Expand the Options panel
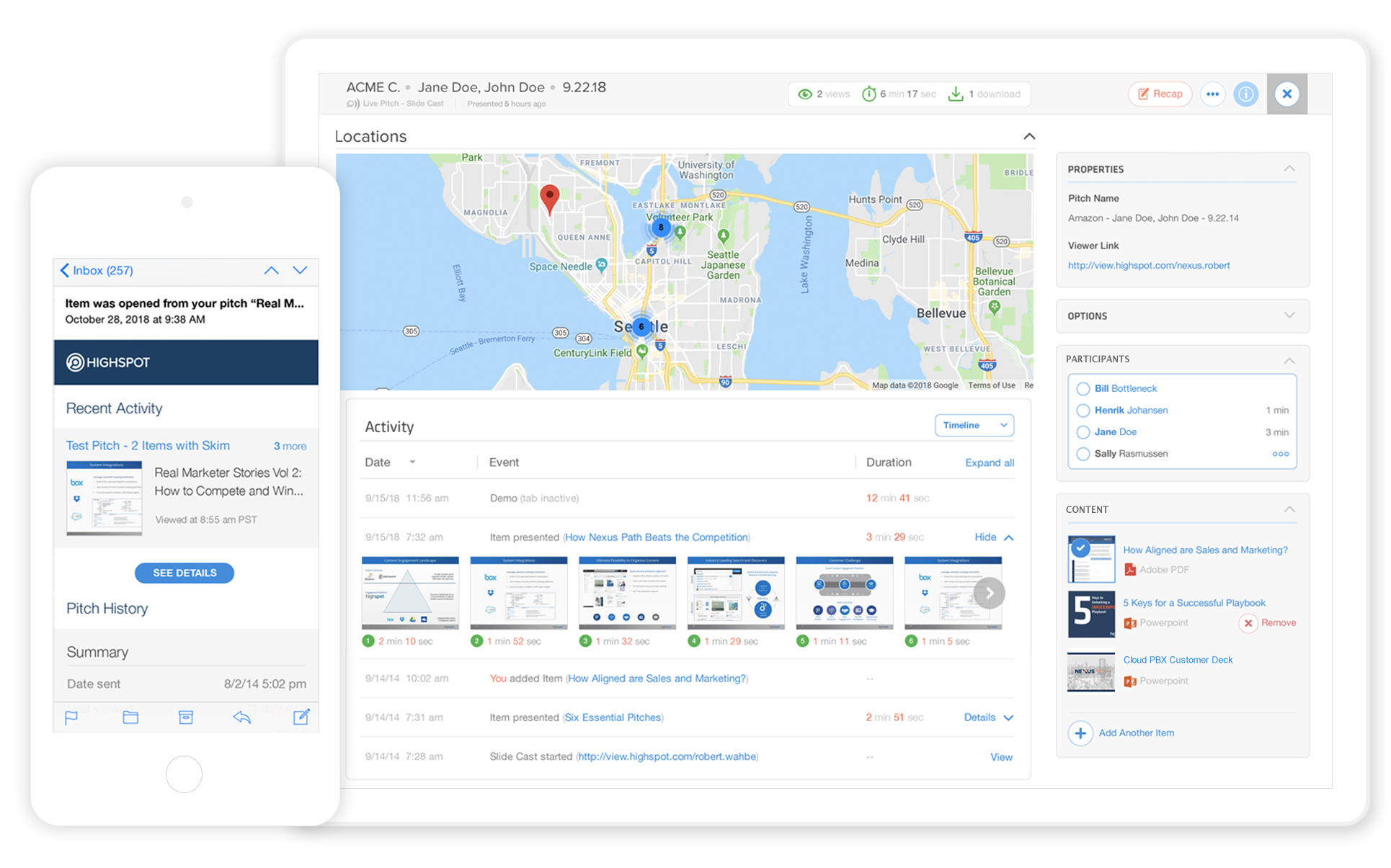Screen dimensions: 1391x868 tap(1289, 316)
